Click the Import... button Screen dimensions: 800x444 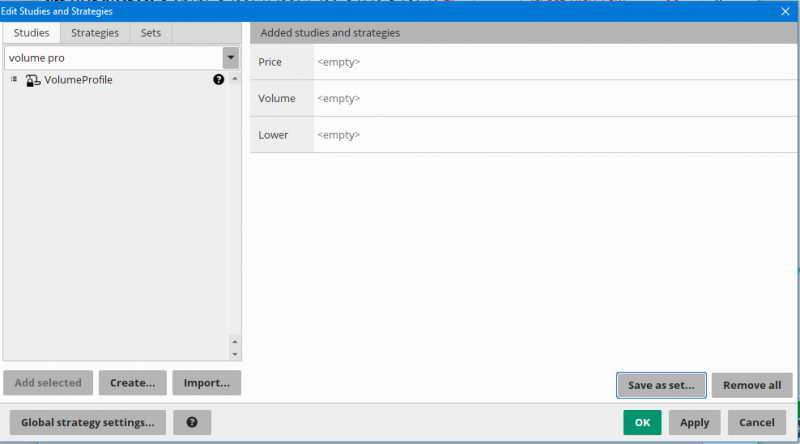[207, 382]
